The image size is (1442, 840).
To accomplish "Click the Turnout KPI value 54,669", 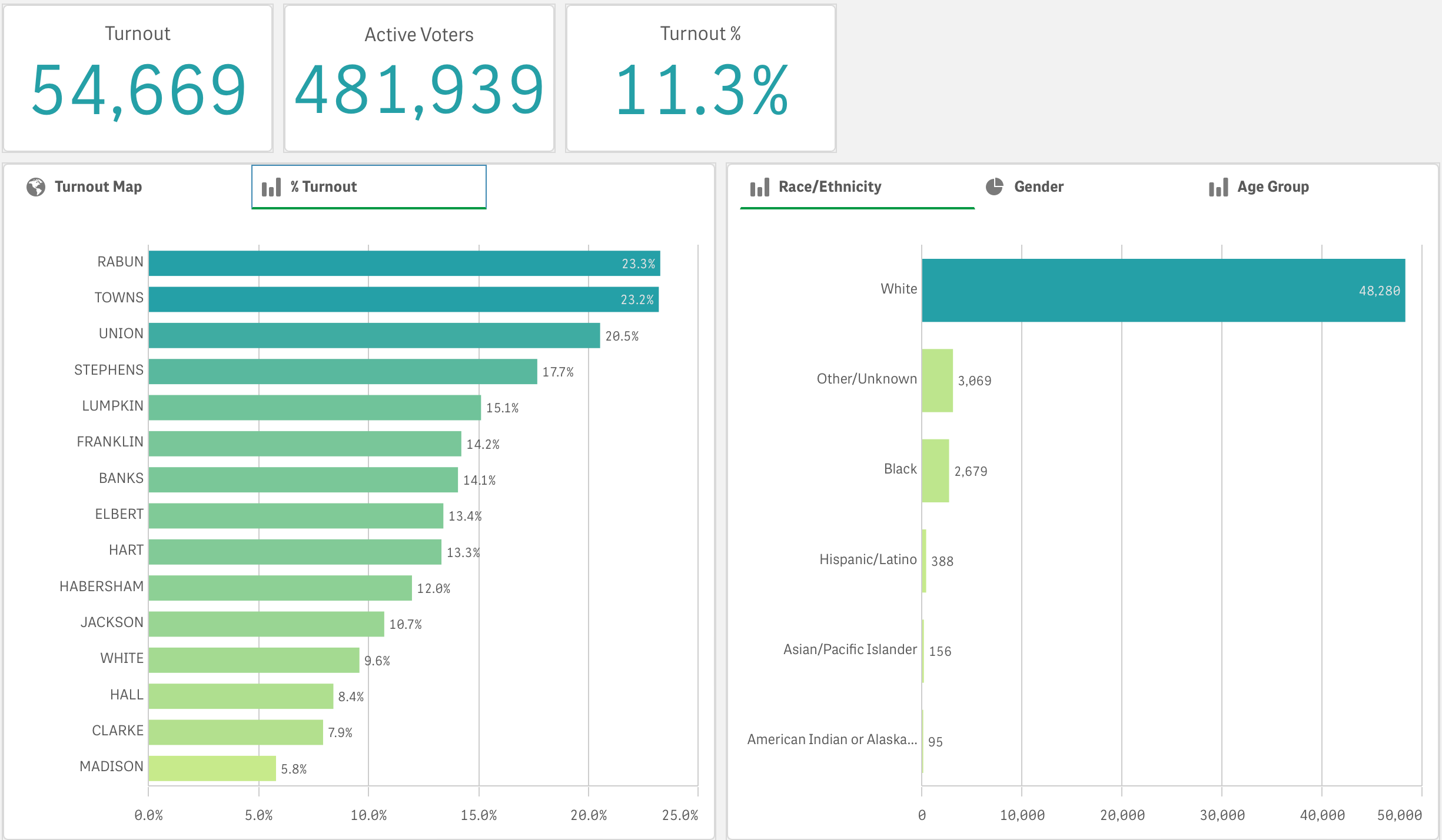I will pyautogui.click(x=138, y=90).
